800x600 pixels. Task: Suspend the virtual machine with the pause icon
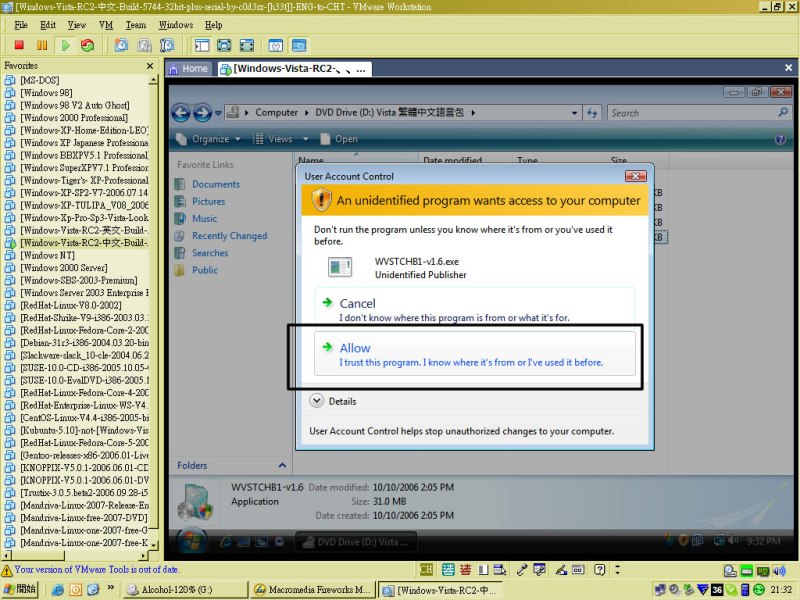pos(42,45)
